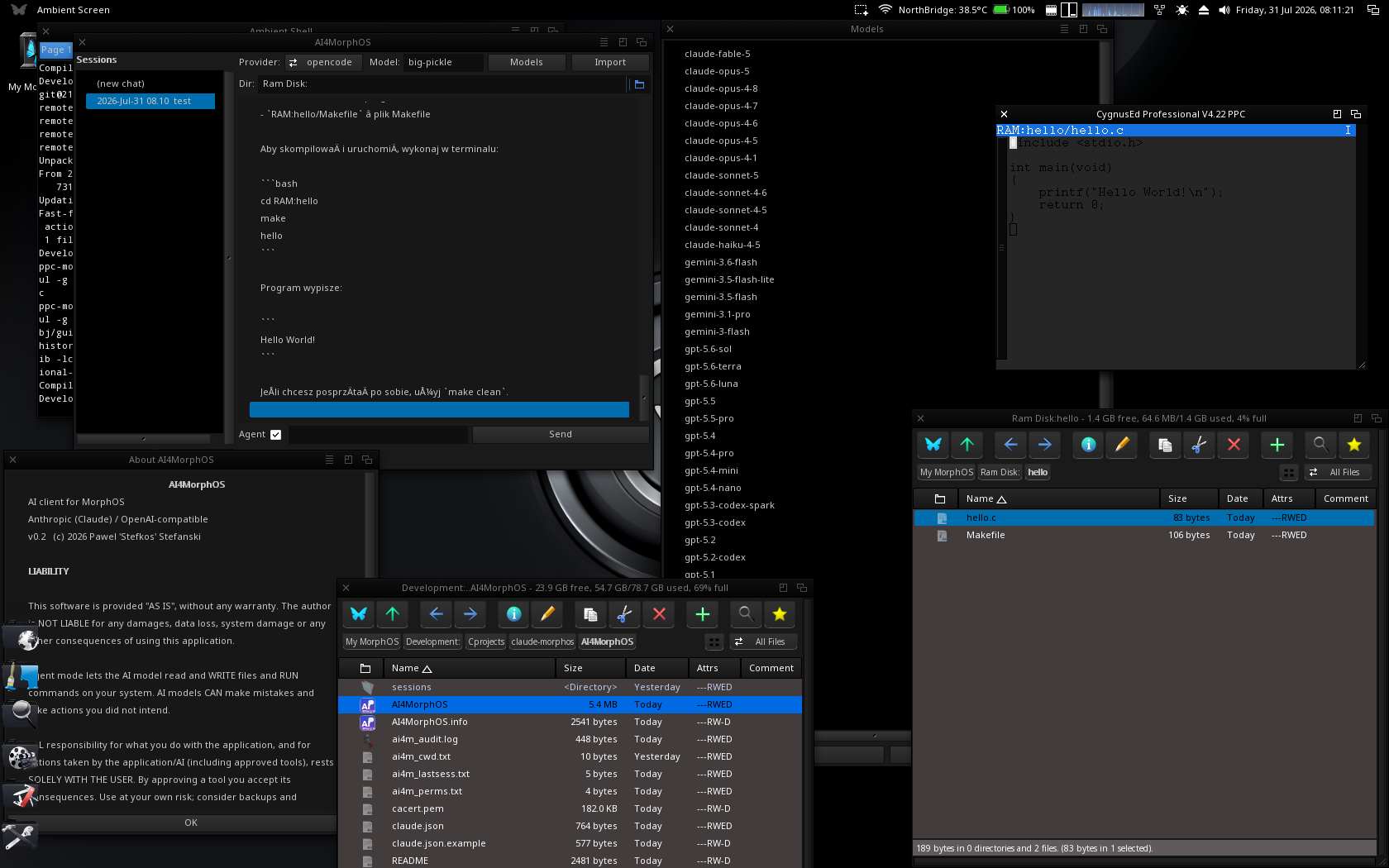Select (new chat) in Sessions list
The image size is (1389, 868).
[x=150, y=84]
